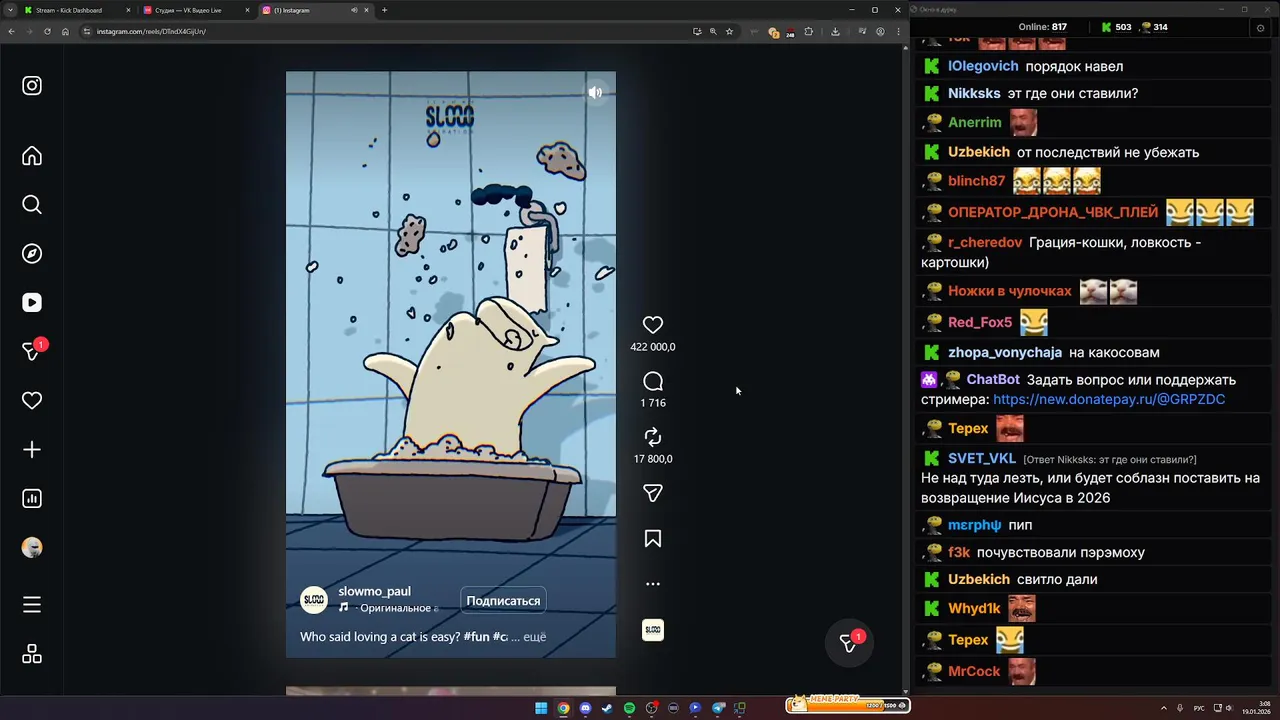Open the Chrome three-dot menu

[898, 31]
